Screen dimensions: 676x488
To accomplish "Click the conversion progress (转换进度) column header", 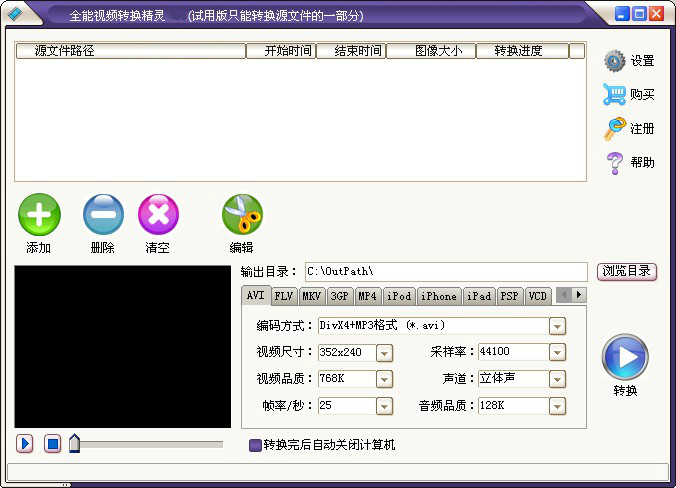I will (x=522, y=51).
